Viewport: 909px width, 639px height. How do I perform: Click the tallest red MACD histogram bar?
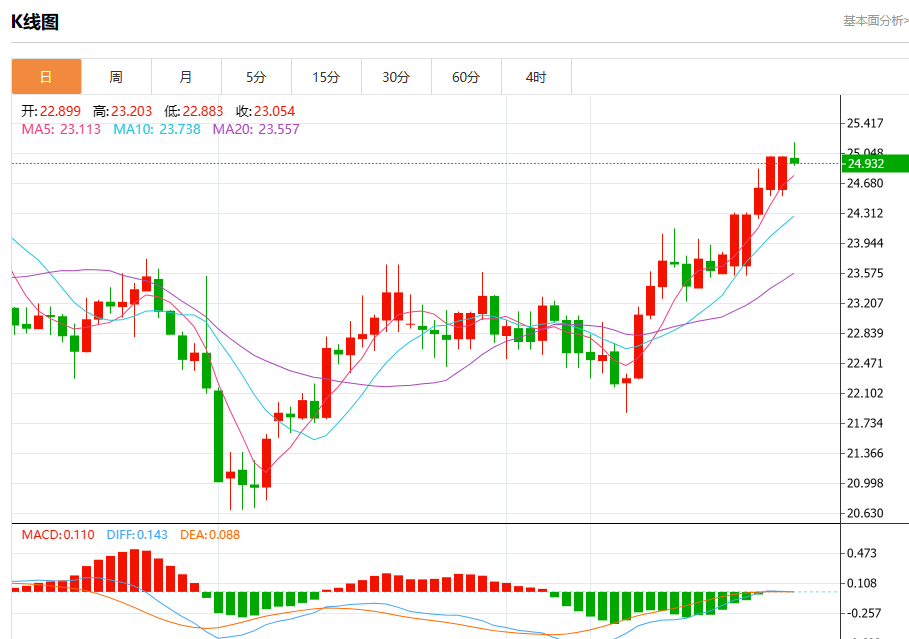(x=134, y=571)
